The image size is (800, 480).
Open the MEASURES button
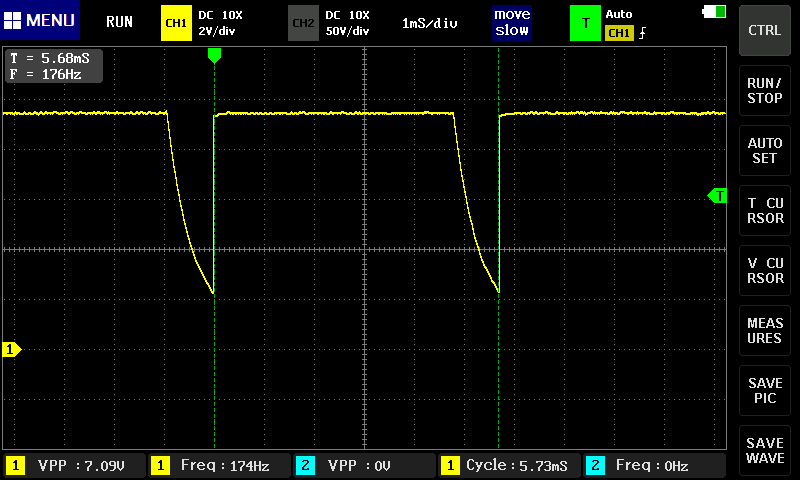pyautogui.click(x=764, y=331)
